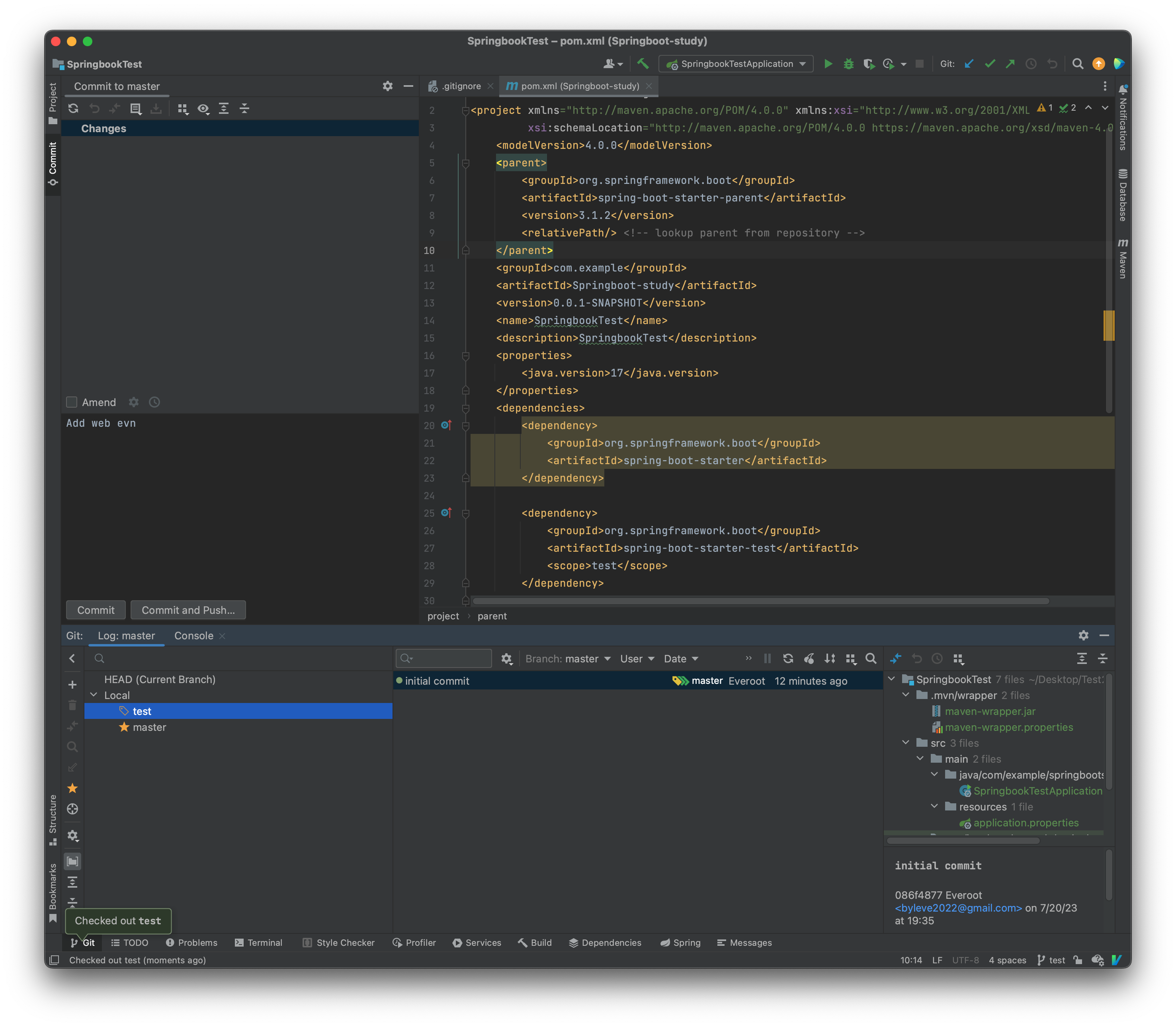The height and width of the screenshot is (1027, 1176).
Task: Open Commit panel gear options
Action: tap(388, 86)
